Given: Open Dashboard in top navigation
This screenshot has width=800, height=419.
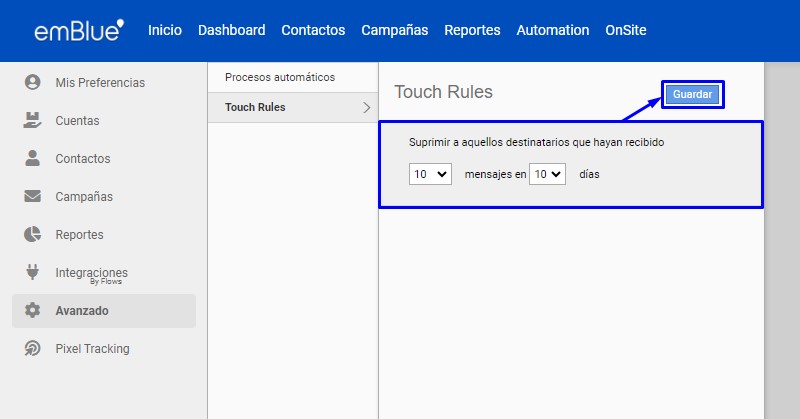Looking at the screenshot, I should pos(232,30).
